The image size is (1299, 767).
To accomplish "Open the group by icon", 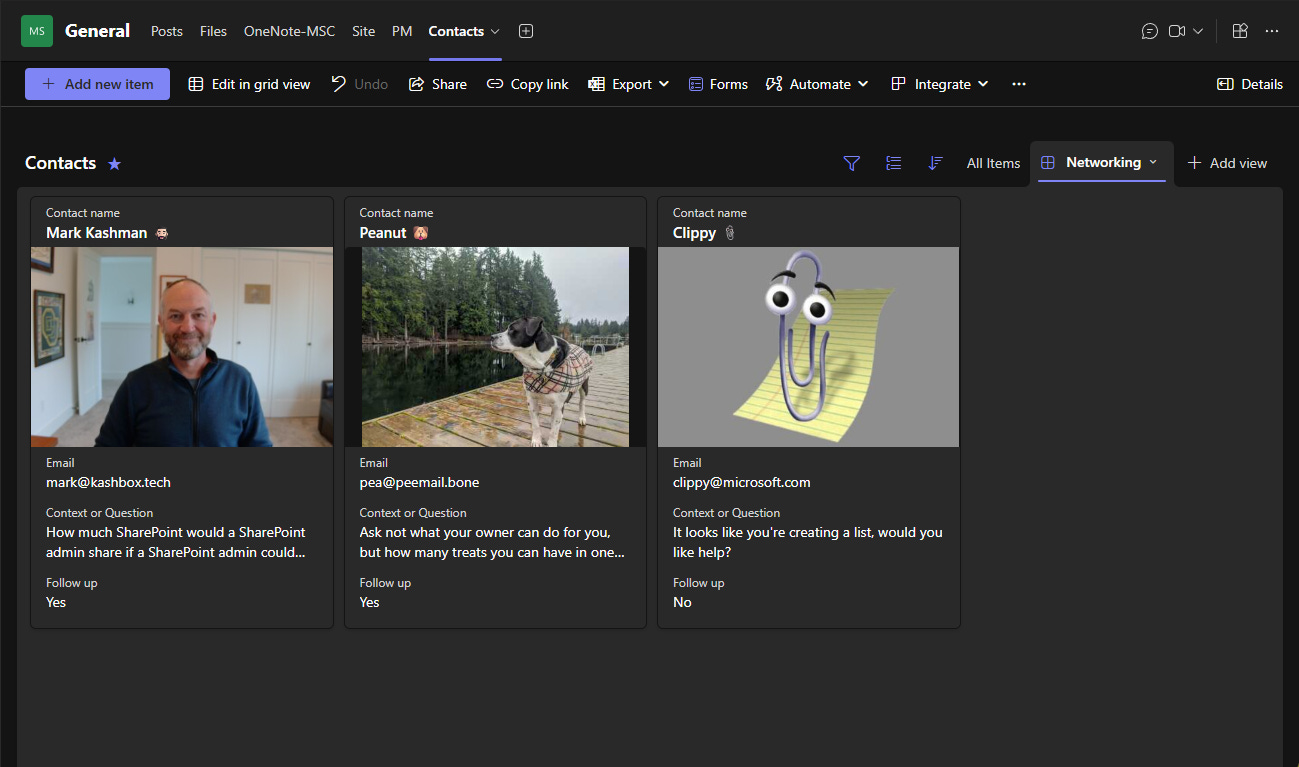I will pos(894,163).
